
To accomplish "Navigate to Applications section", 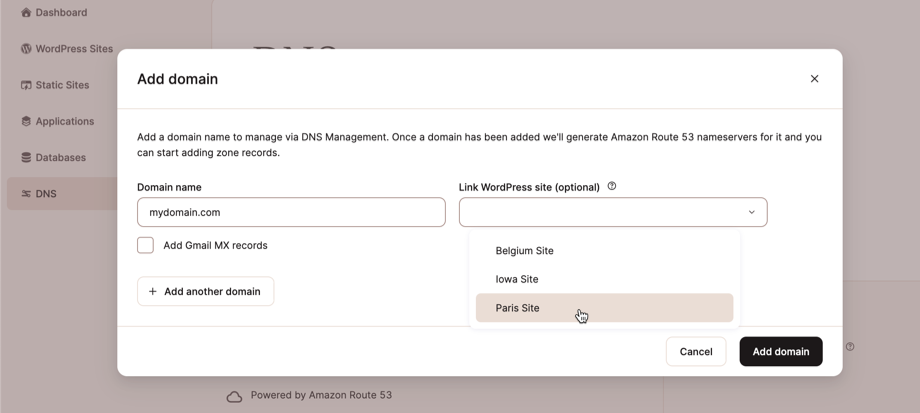I will [58, 121].
